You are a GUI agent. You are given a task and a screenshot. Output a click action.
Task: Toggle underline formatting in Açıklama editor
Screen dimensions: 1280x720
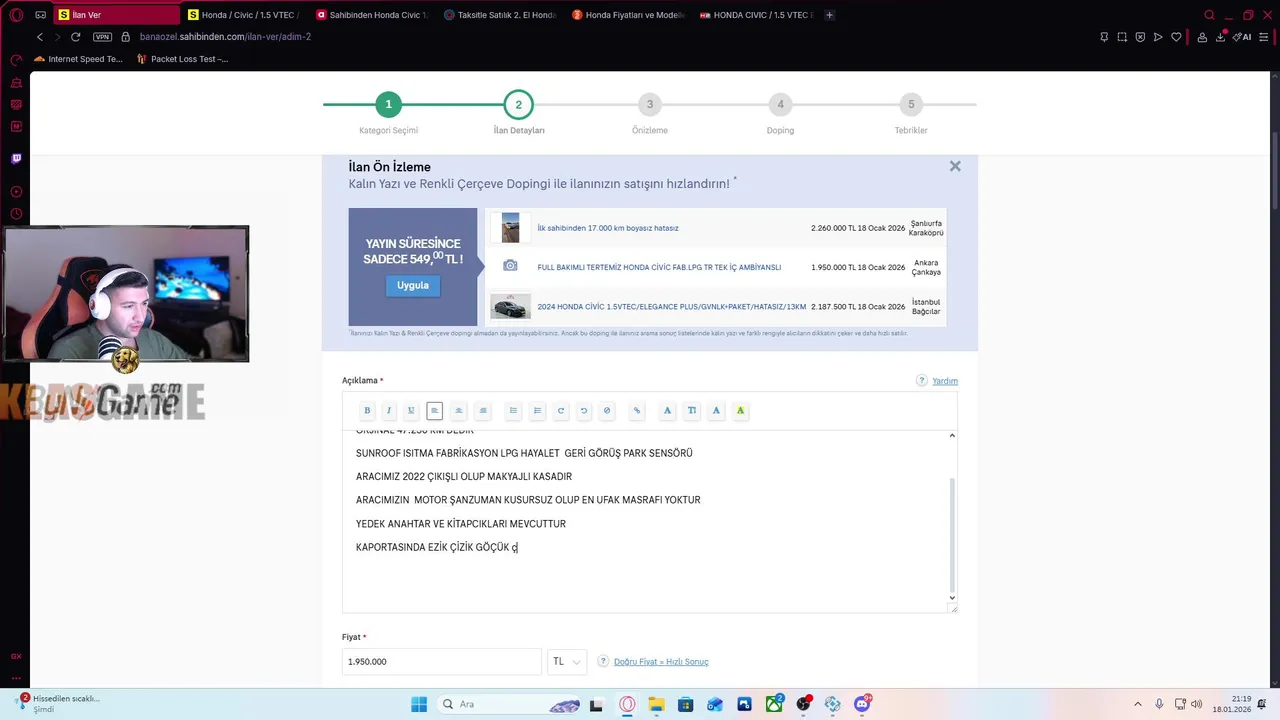coord(411,411)
